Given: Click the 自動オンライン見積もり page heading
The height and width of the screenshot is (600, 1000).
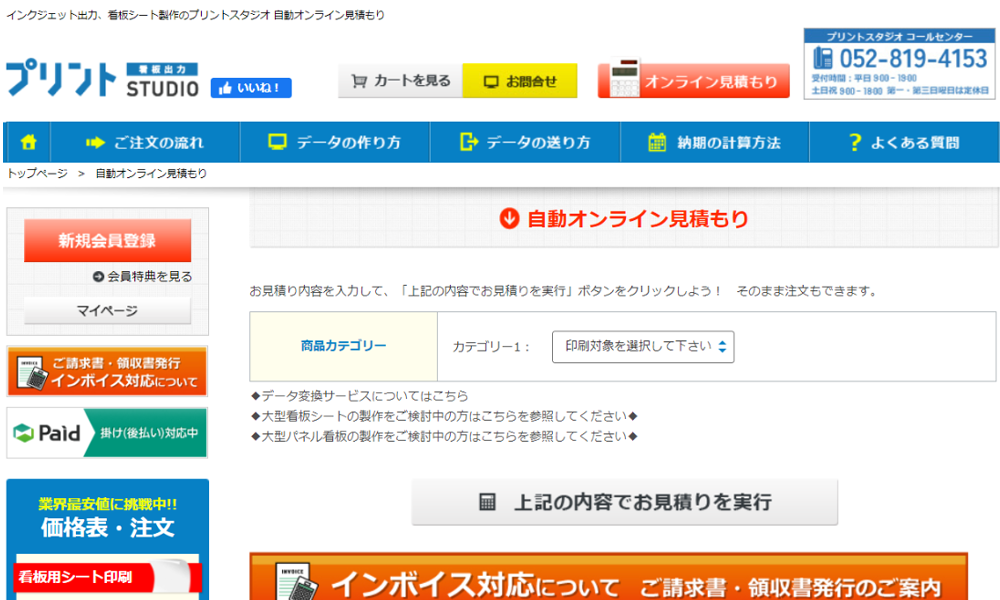Looking at the screenshot, I should 638,219.
